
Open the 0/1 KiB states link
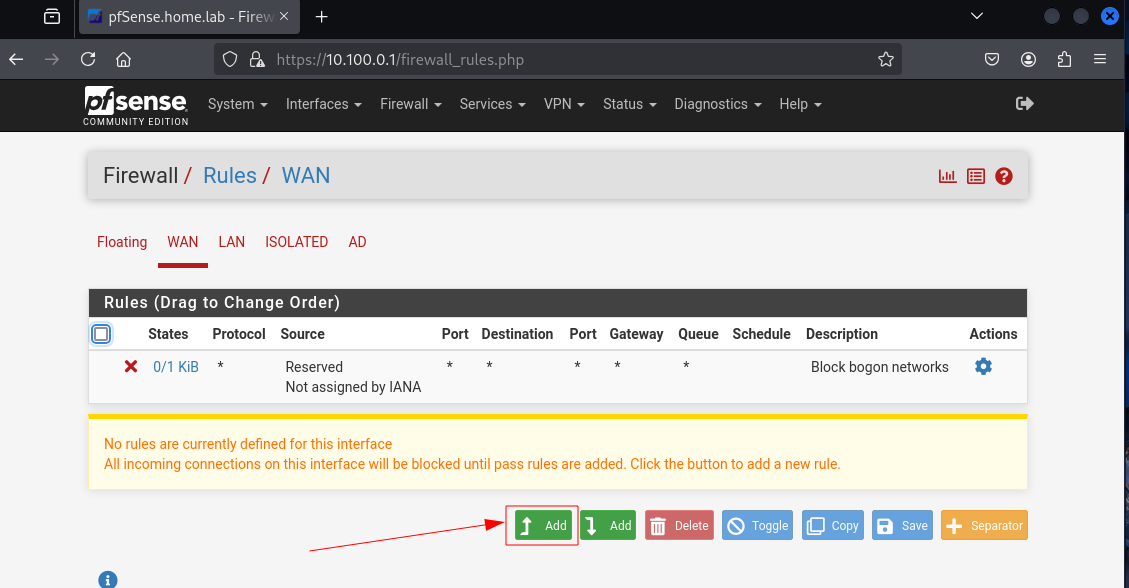point(176,367)
